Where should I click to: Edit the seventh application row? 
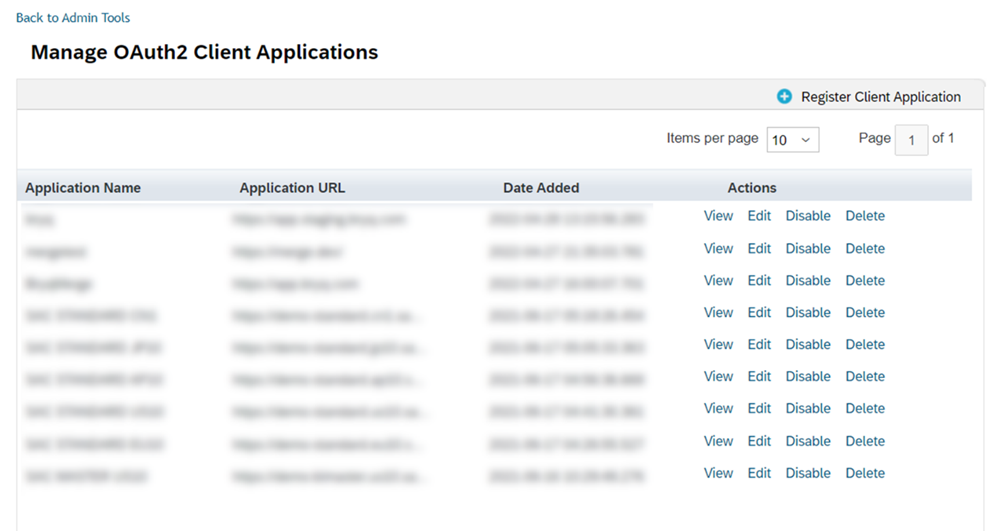click(x=759, y=408)
